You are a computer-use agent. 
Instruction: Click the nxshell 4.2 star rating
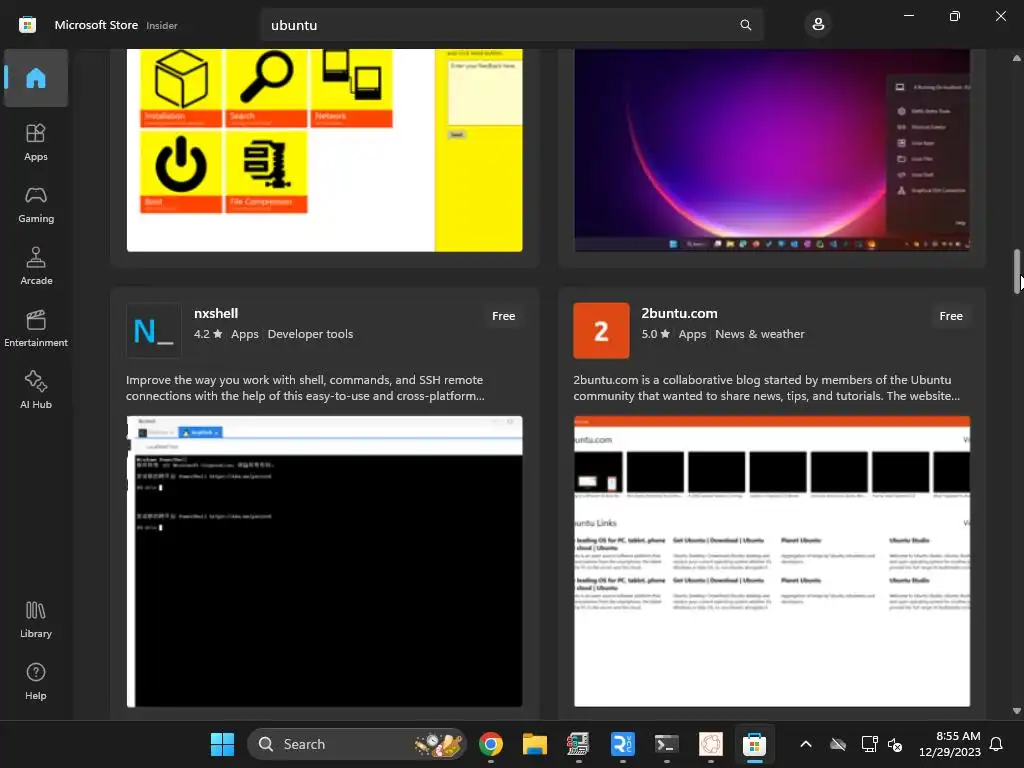208,334
